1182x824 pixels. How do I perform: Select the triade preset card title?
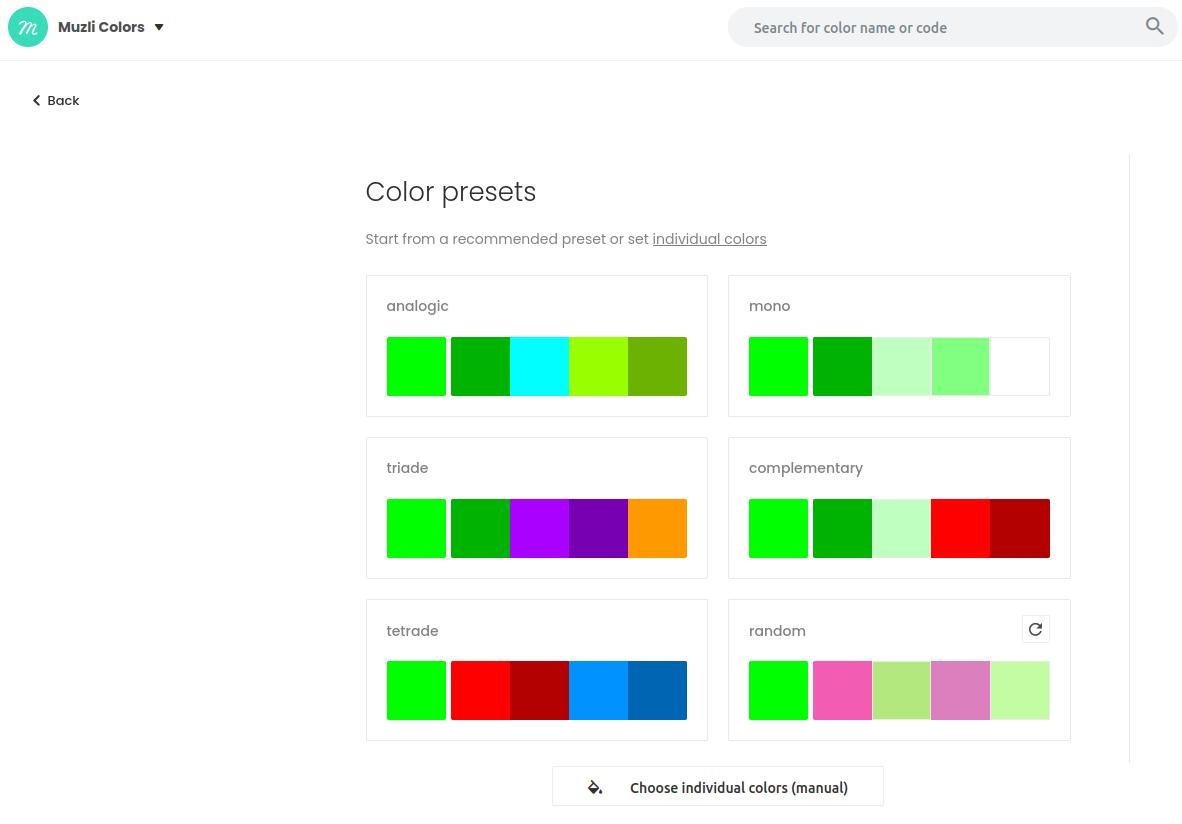(407, 468)
